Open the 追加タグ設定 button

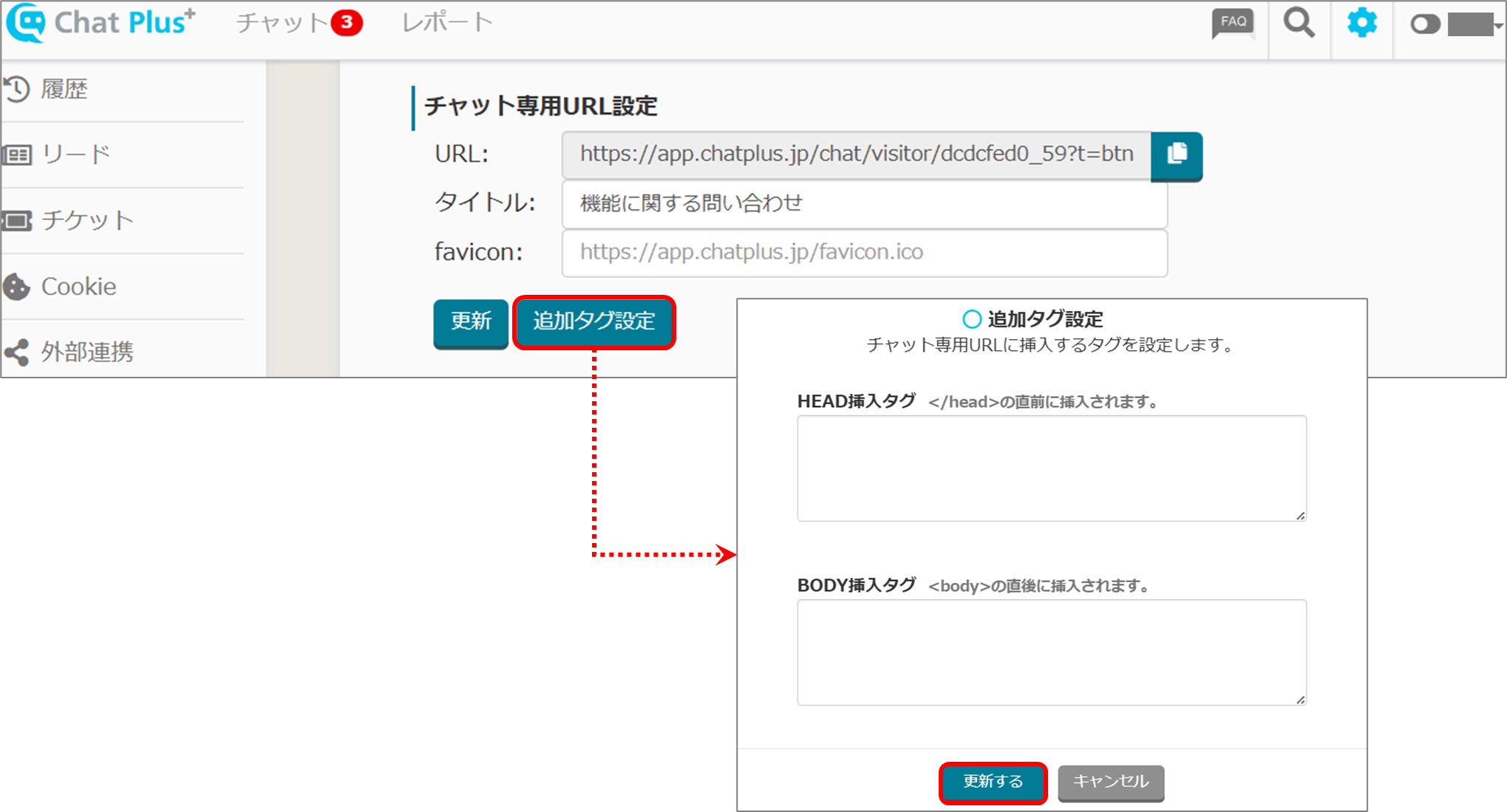(x=594, y=321)
